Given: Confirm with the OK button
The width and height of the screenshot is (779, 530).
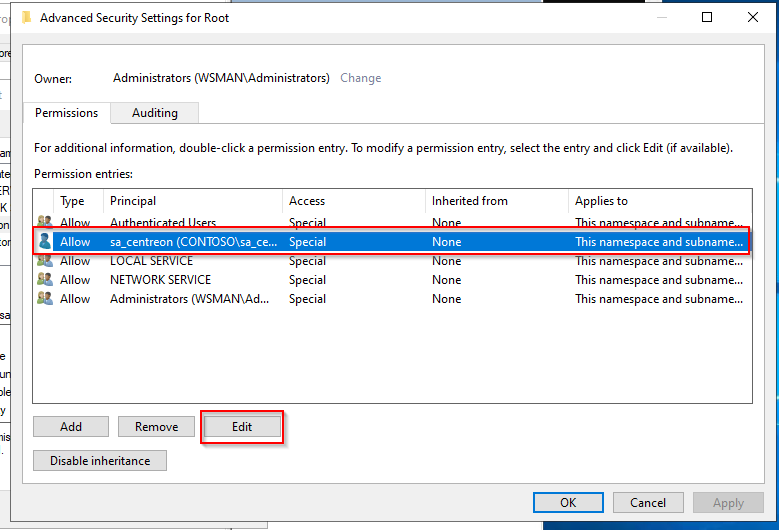Looking at the screenshot, I should (x=567, y=503).
